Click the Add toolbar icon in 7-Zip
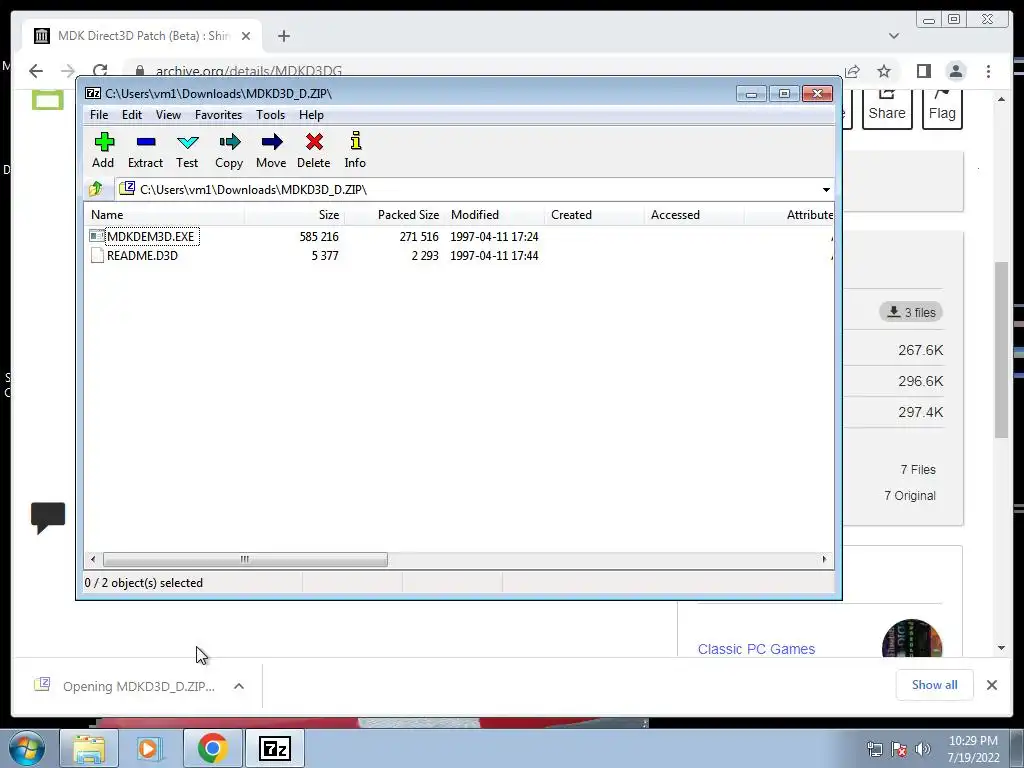This screenshot has height=768, width=1024. 103,150
